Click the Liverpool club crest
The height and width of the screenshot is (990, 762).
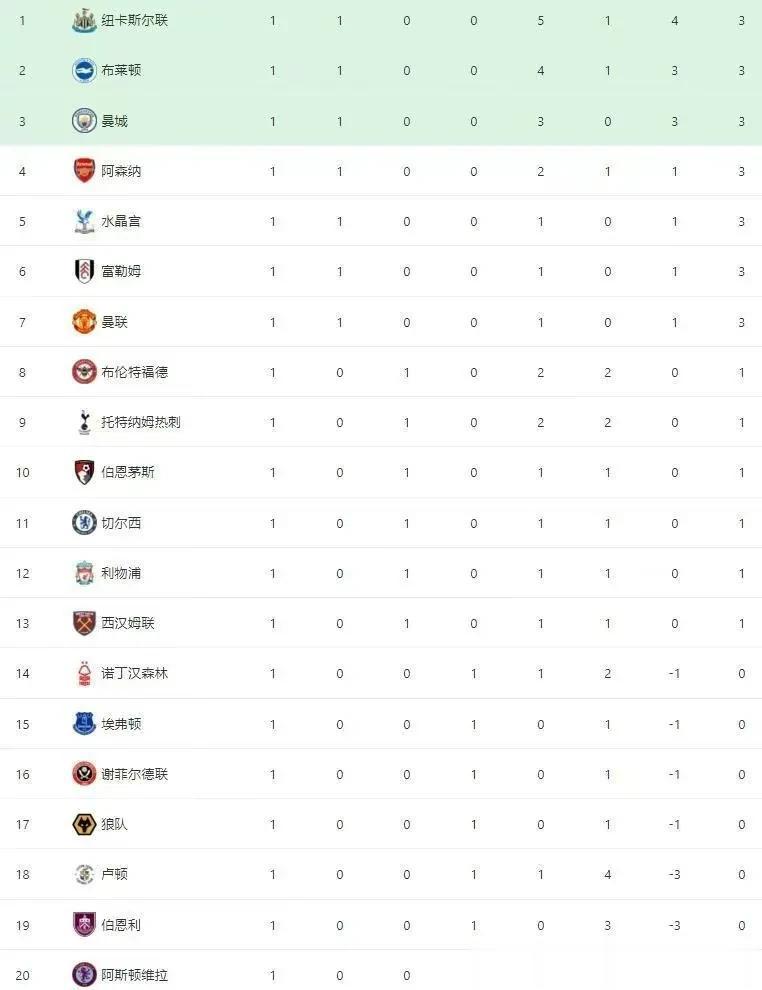coord(84,573)
